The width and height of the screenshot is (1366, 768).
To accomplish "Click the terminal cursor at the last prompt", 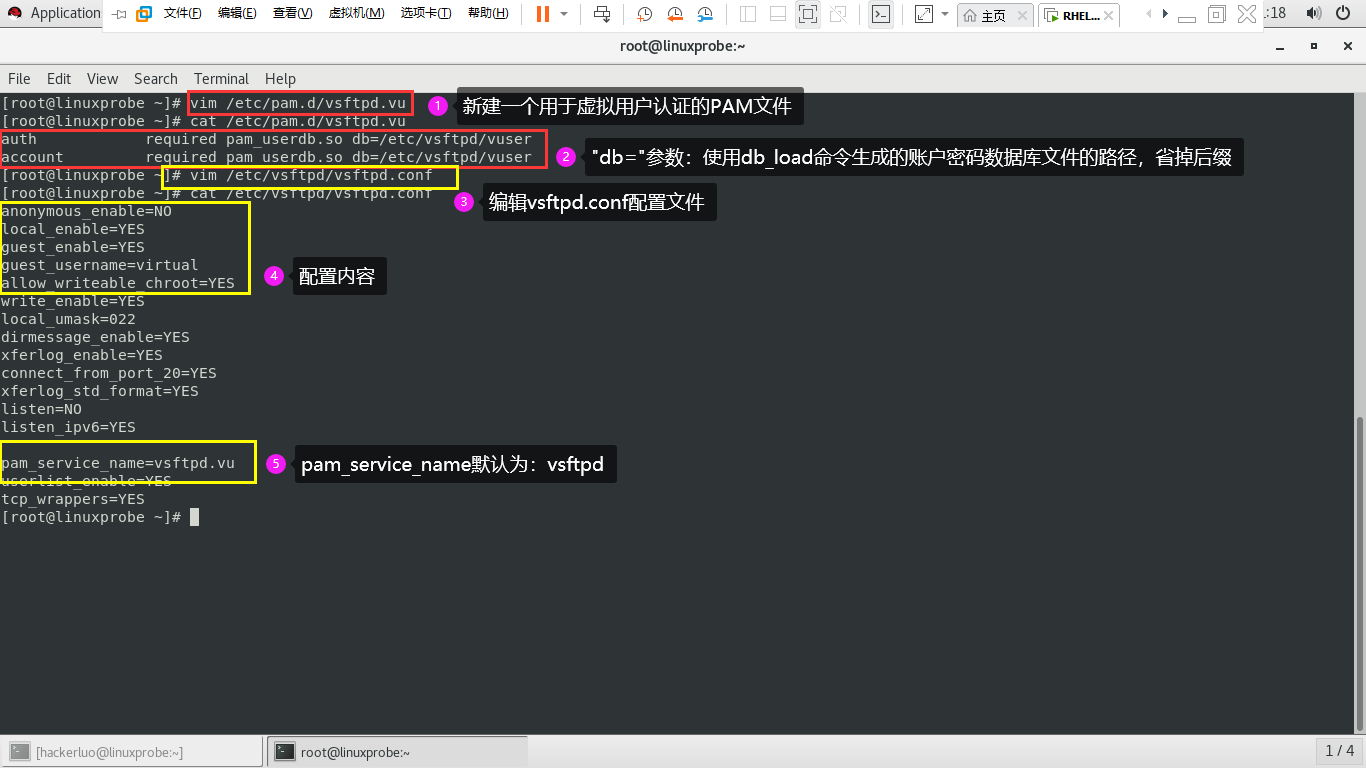I will (x=194, y=517).
